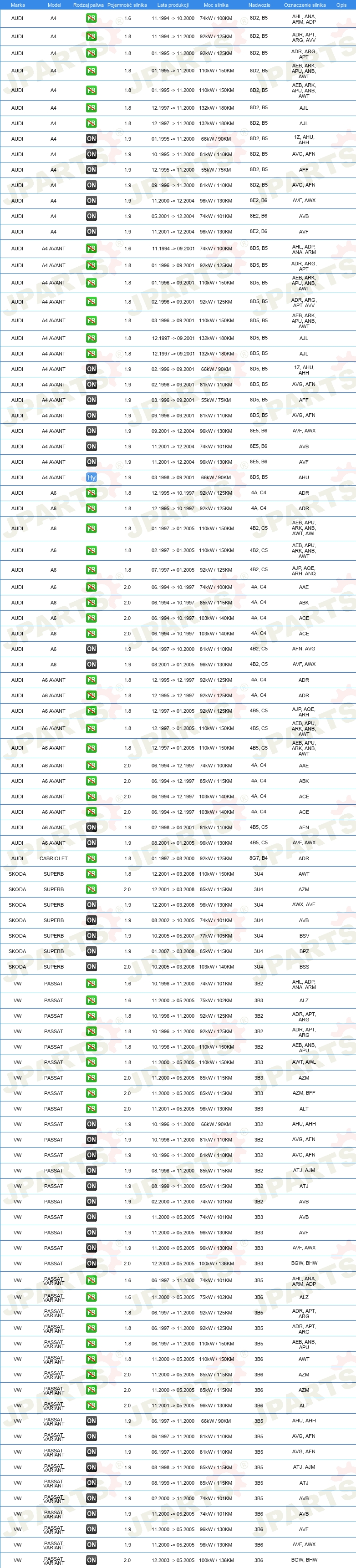The image size is (356, 1568).
Task: Click production years 08.2002 -> 10.2005
Action: coord(173,920)
